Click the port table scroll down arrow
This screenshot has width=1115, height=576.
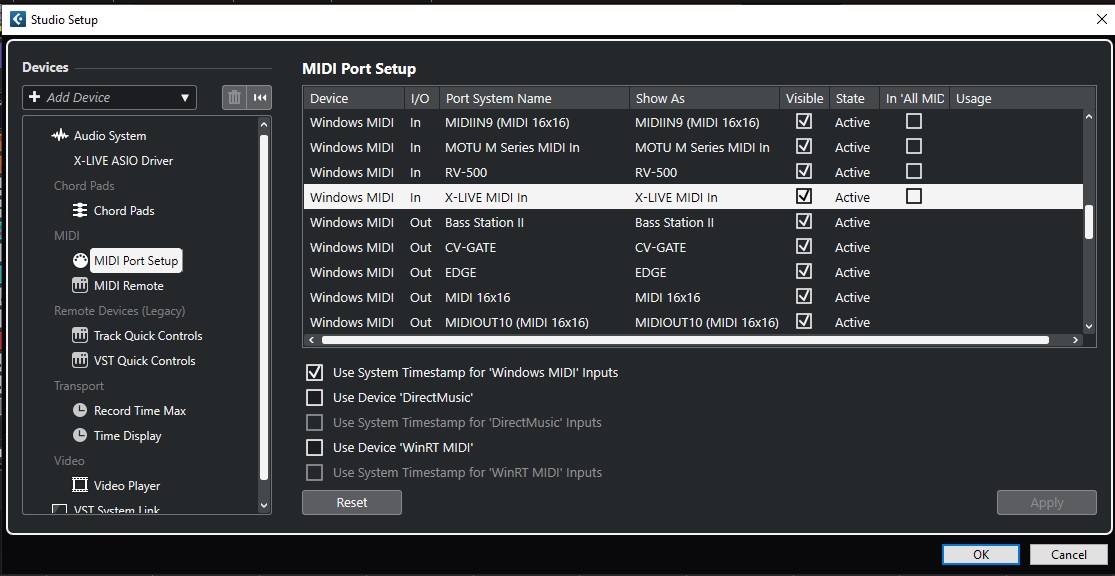pyautogui.click(x=1088, y=326)
